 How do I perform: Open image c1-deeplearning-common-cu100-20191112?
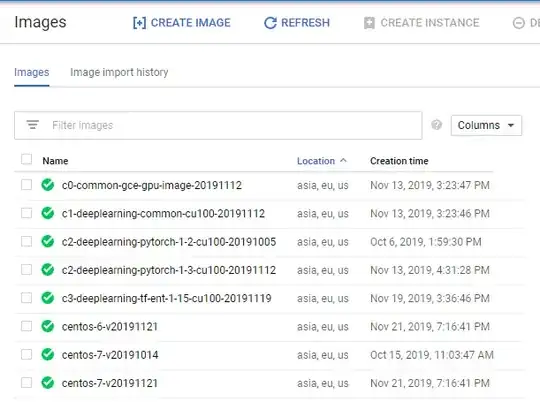point(163,214)
